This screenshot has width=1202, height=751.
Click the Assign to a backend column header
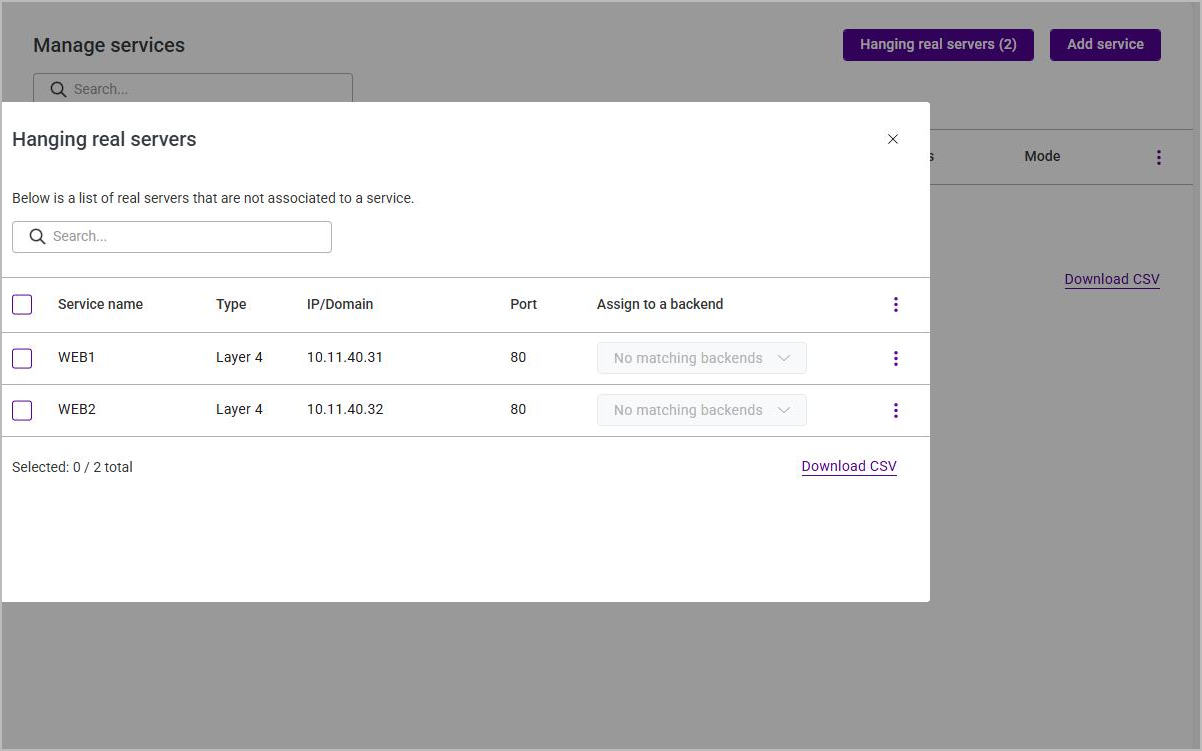(660, 304)
